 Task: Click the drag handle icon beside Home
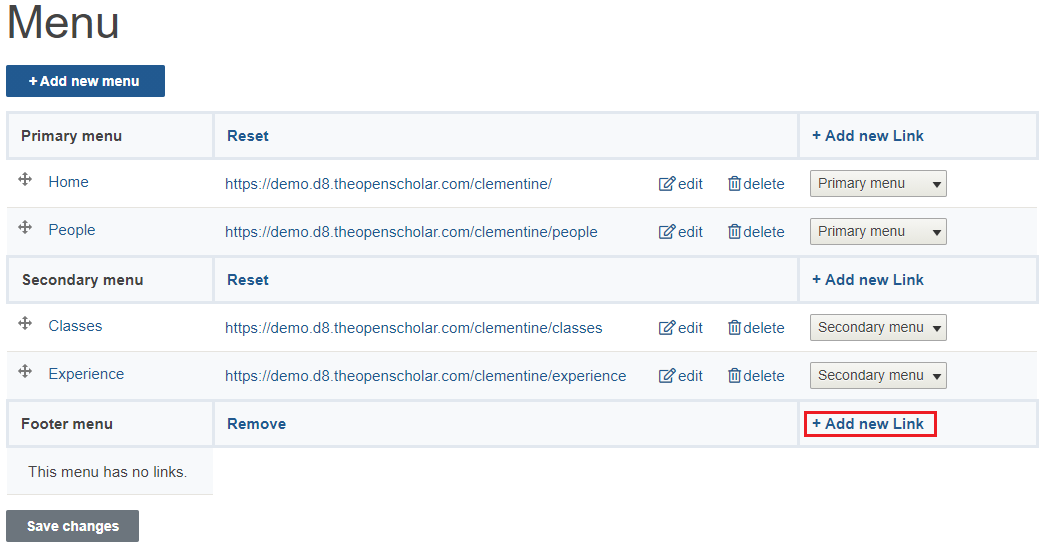coord(25,180)
